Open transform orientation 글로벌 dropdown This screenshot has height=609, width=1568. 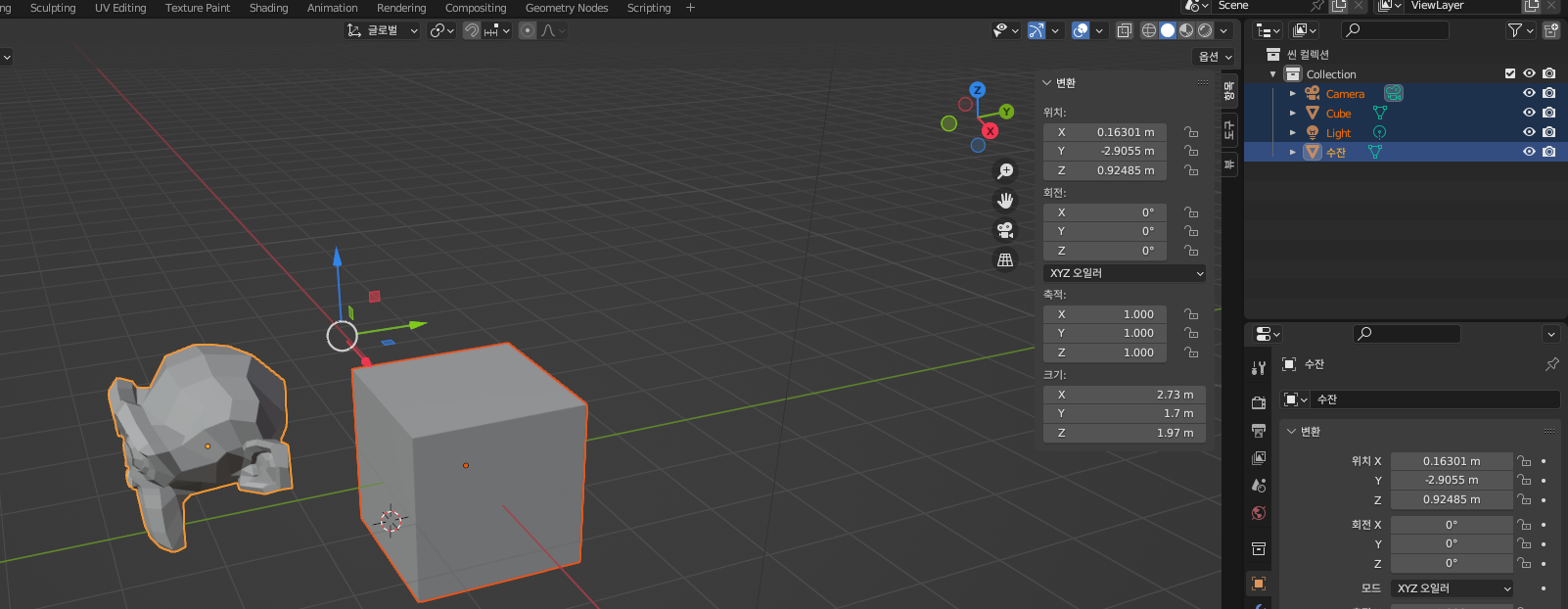coord(382,30)
